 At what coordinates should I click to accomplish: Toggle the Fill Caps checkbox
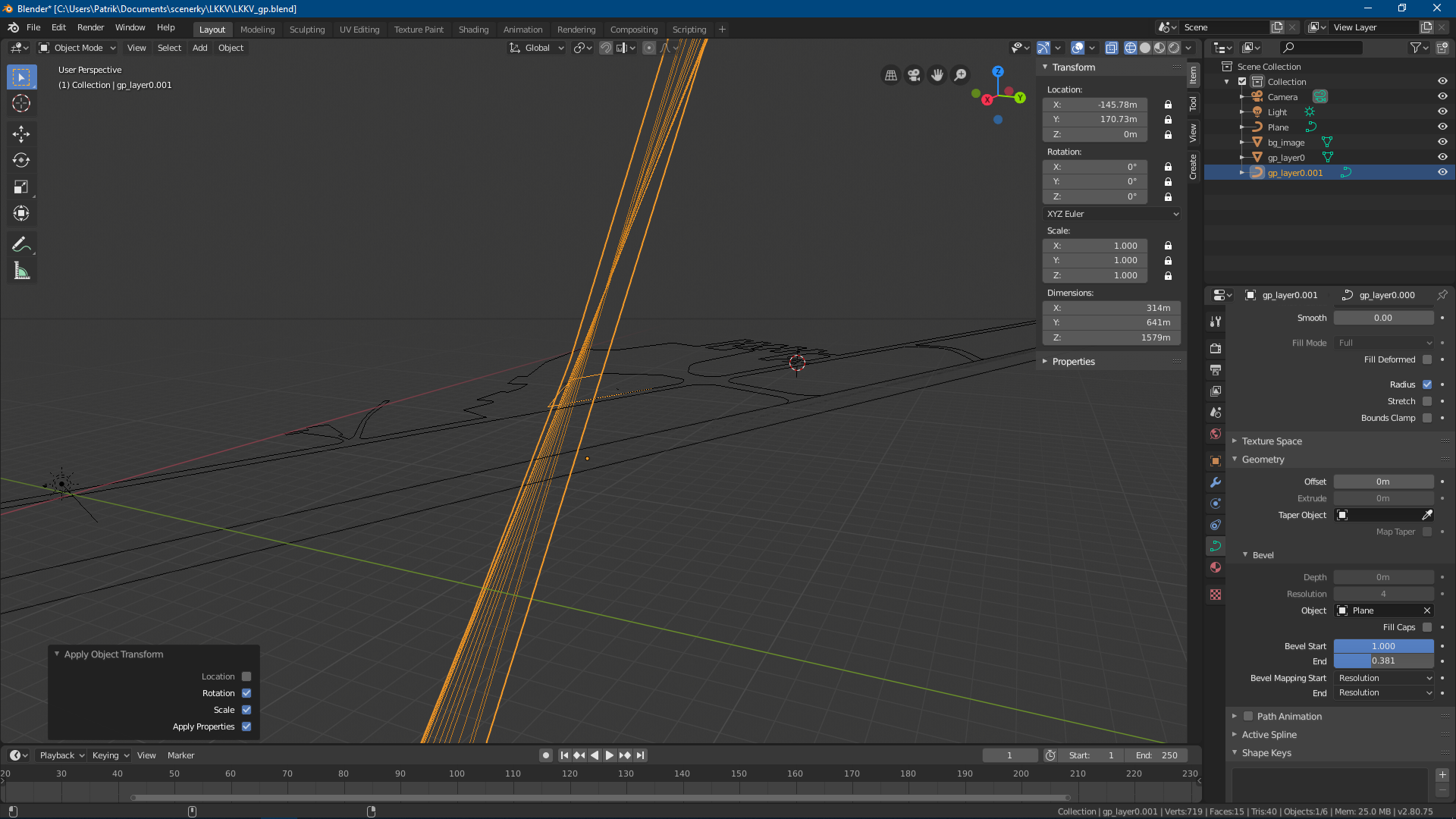tap(1427, 627)
